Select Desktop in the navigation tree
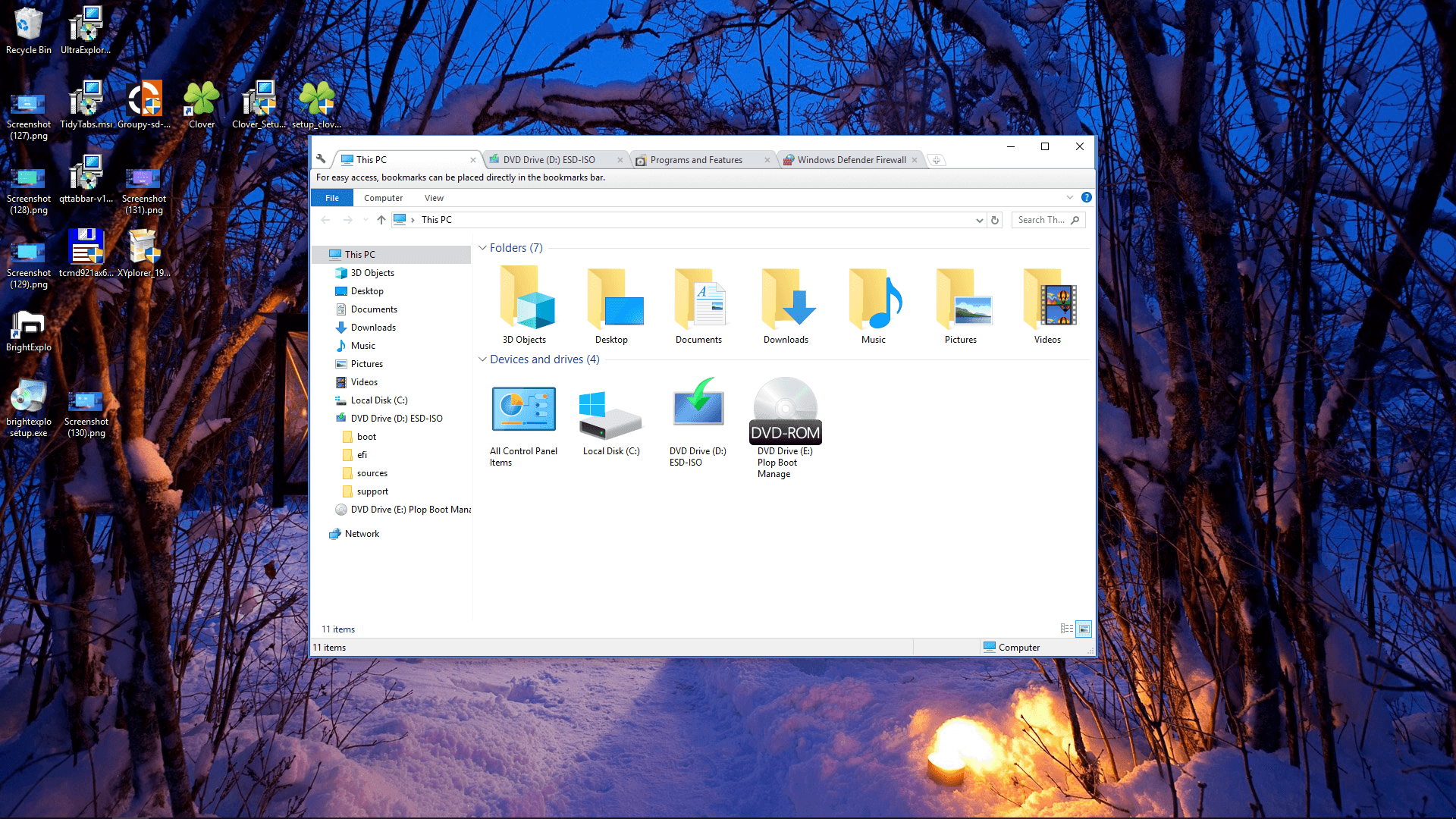 366,291
